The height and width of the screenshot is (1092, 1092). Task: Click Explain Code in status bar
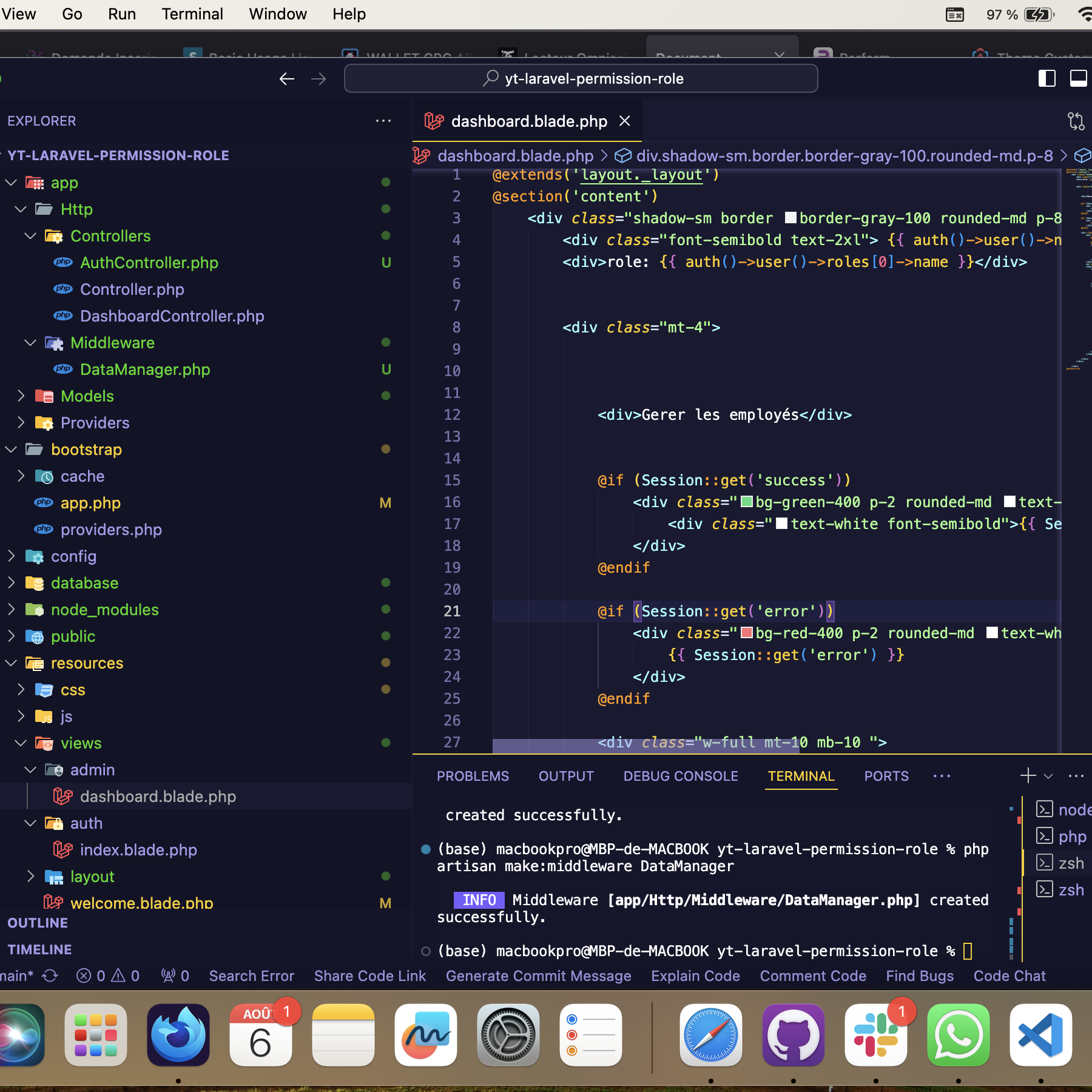[695, 976]
